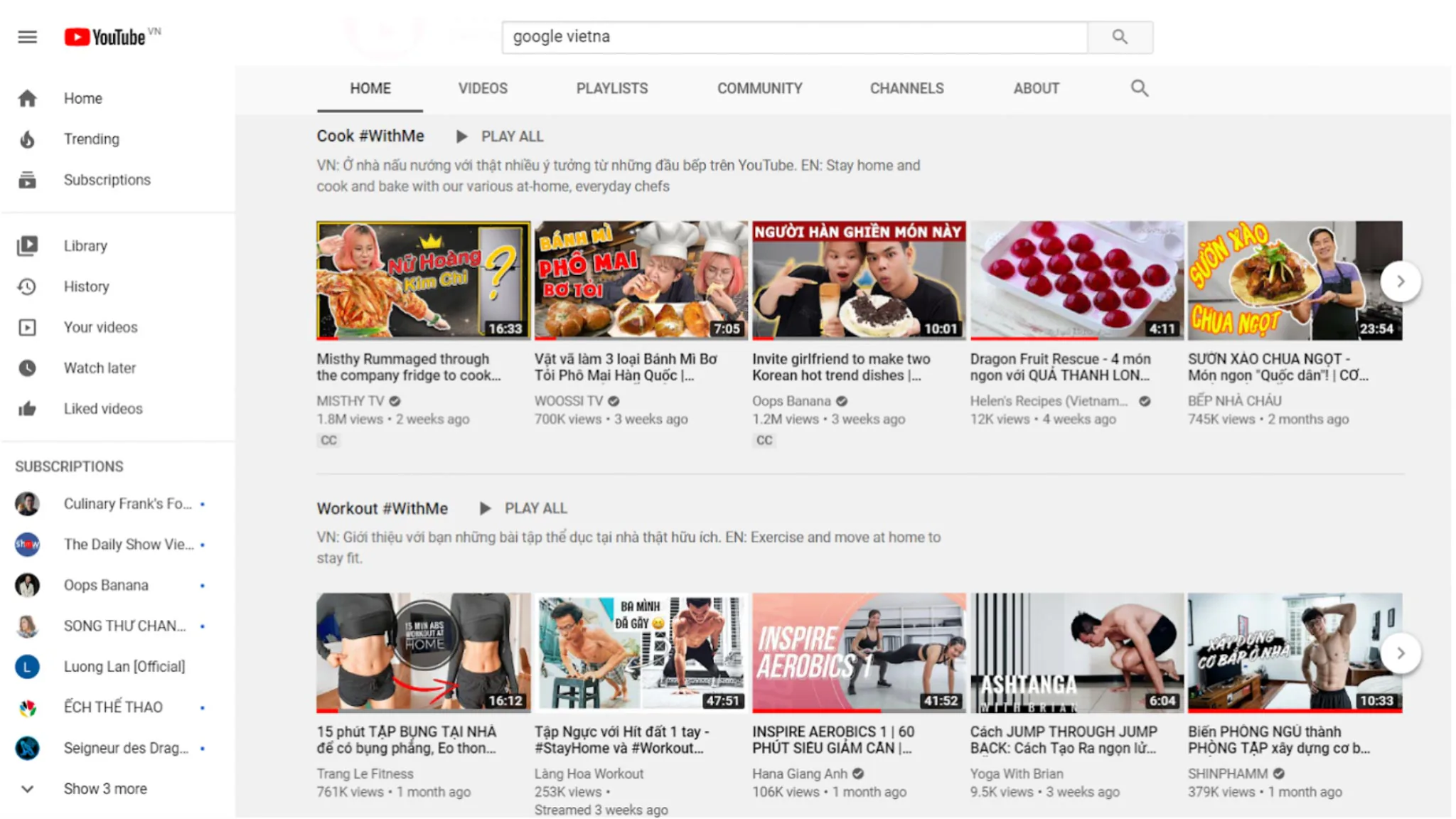Open ẾCH THỂ THAO subscription
Screen dimensions: 1456x819
click(x=117, y=707)
